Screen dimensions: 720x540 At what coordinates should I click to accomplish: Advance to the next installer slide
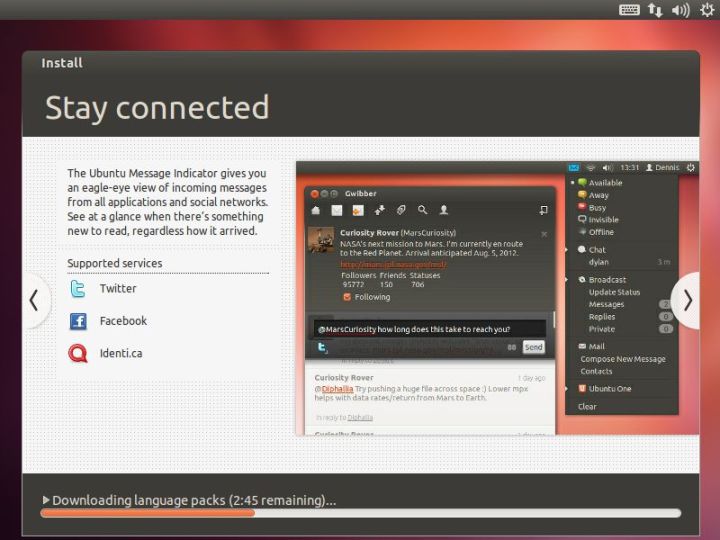(687, 301)
